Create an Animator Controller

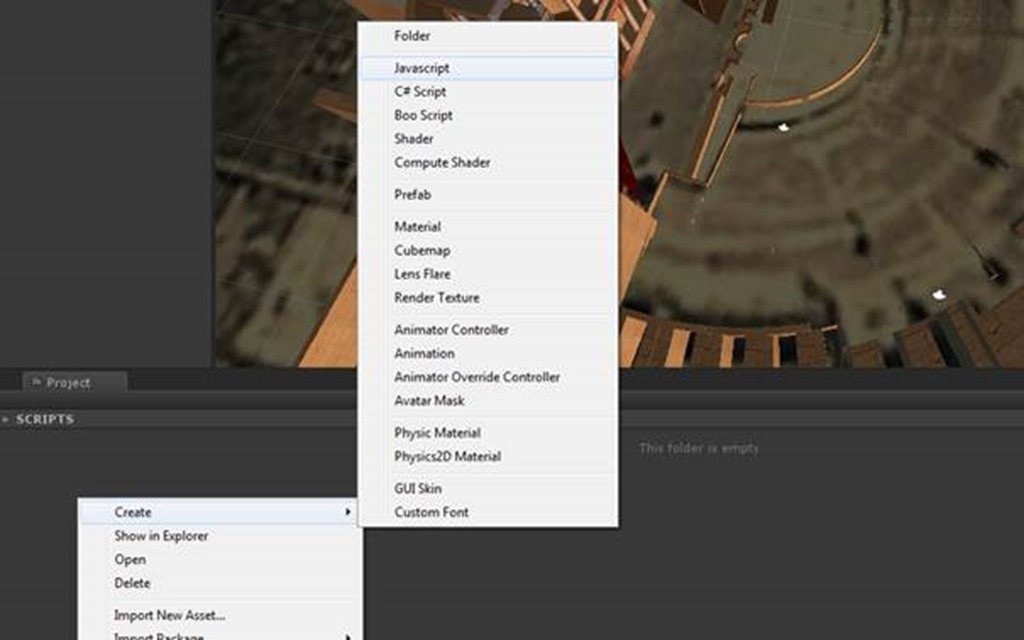tap(451, 330)
